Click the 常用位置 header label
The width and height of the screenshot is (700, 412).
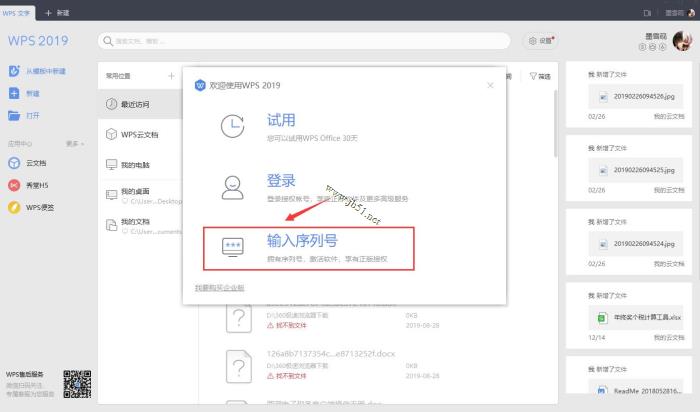(118, 76)
